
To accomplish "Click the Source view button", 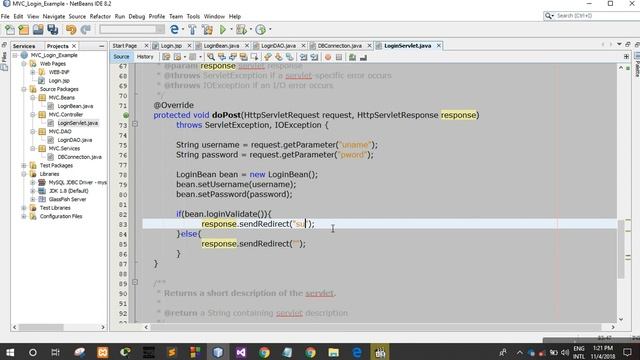I will click(121, 57).
